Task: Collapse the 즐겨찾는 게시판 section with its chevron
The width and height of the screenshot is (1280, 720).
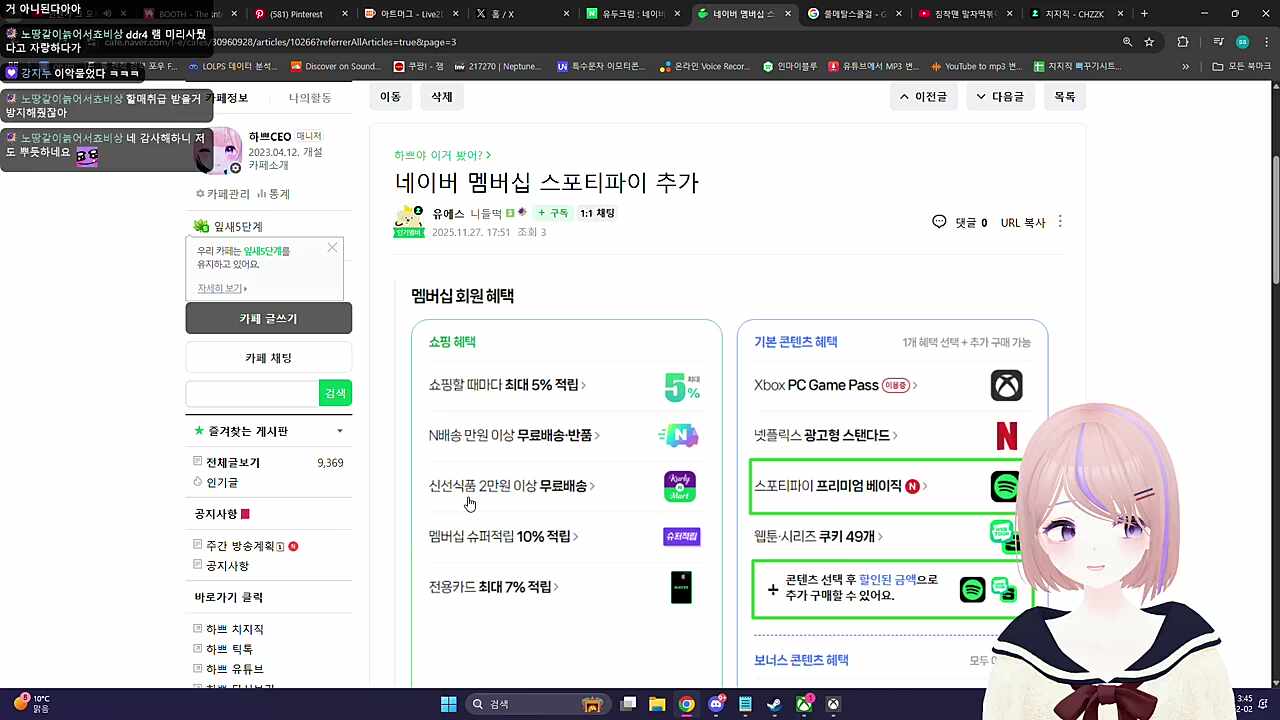Action: tap(340, 430)
